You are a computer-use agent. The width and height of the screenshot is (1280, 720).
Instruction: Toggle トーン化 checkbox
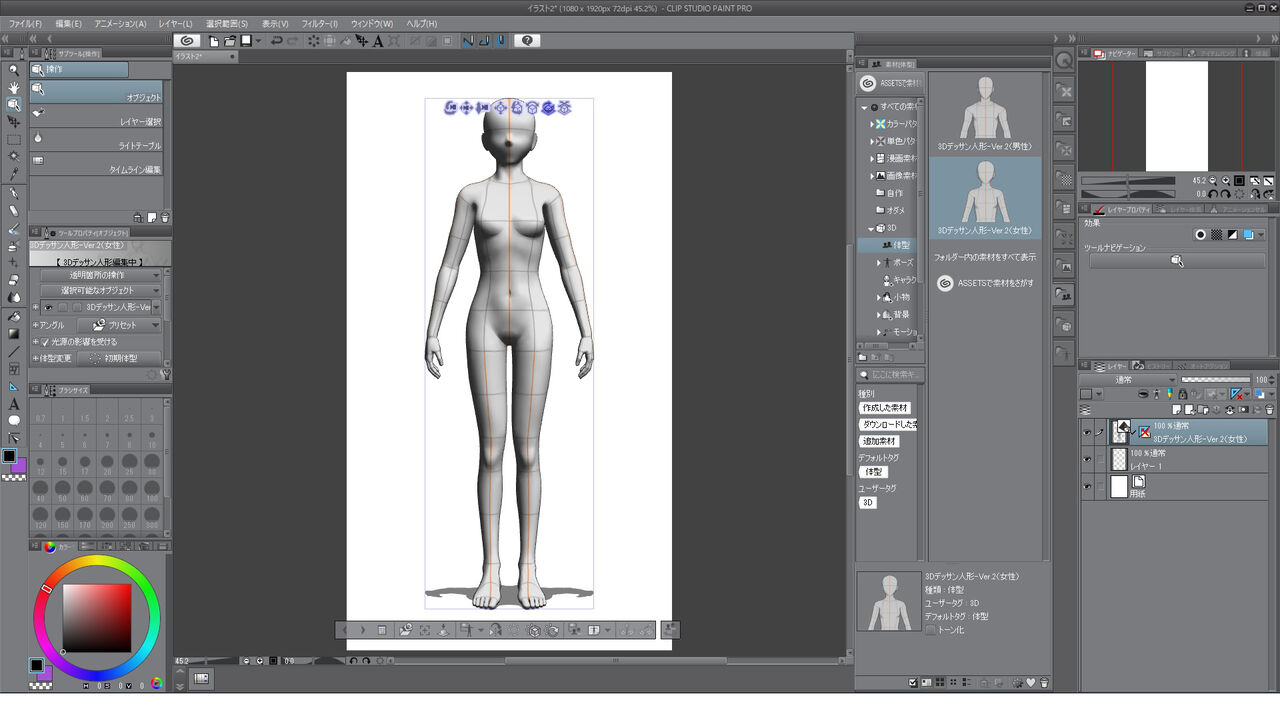pyautogui.click(x=931, y=630)
